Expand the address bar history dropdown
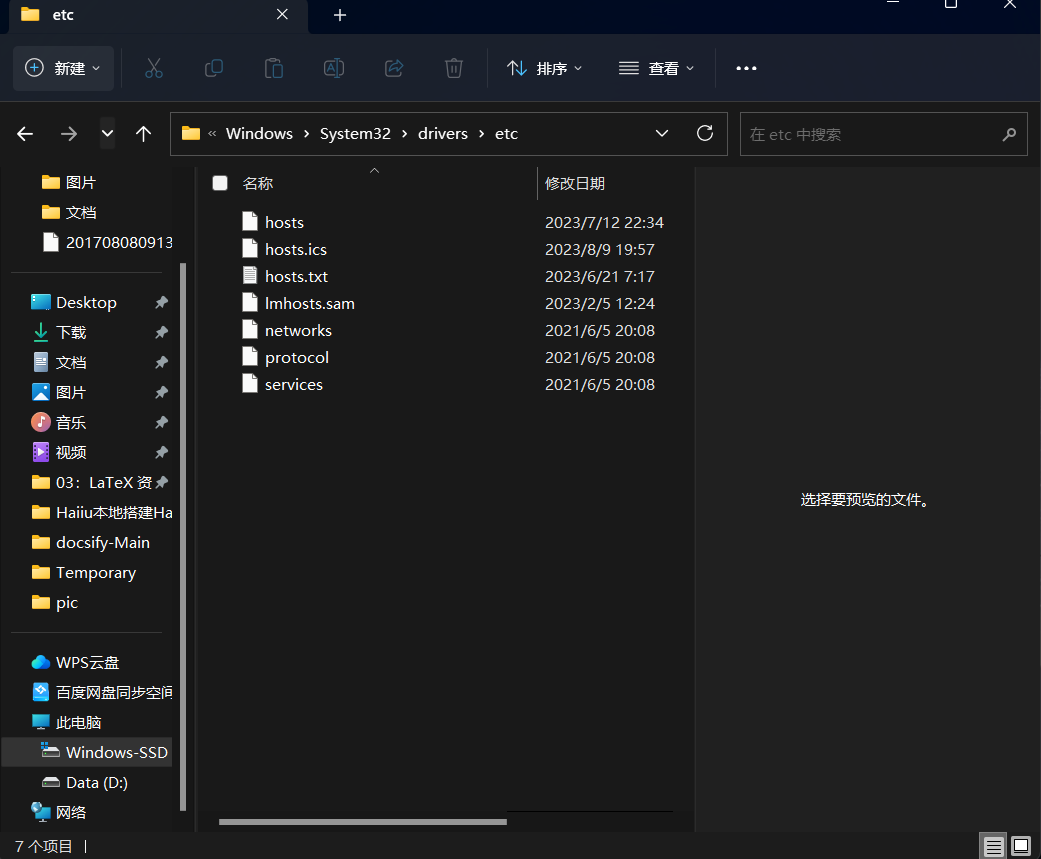1041x859 pixels. (x=661, y=133)
